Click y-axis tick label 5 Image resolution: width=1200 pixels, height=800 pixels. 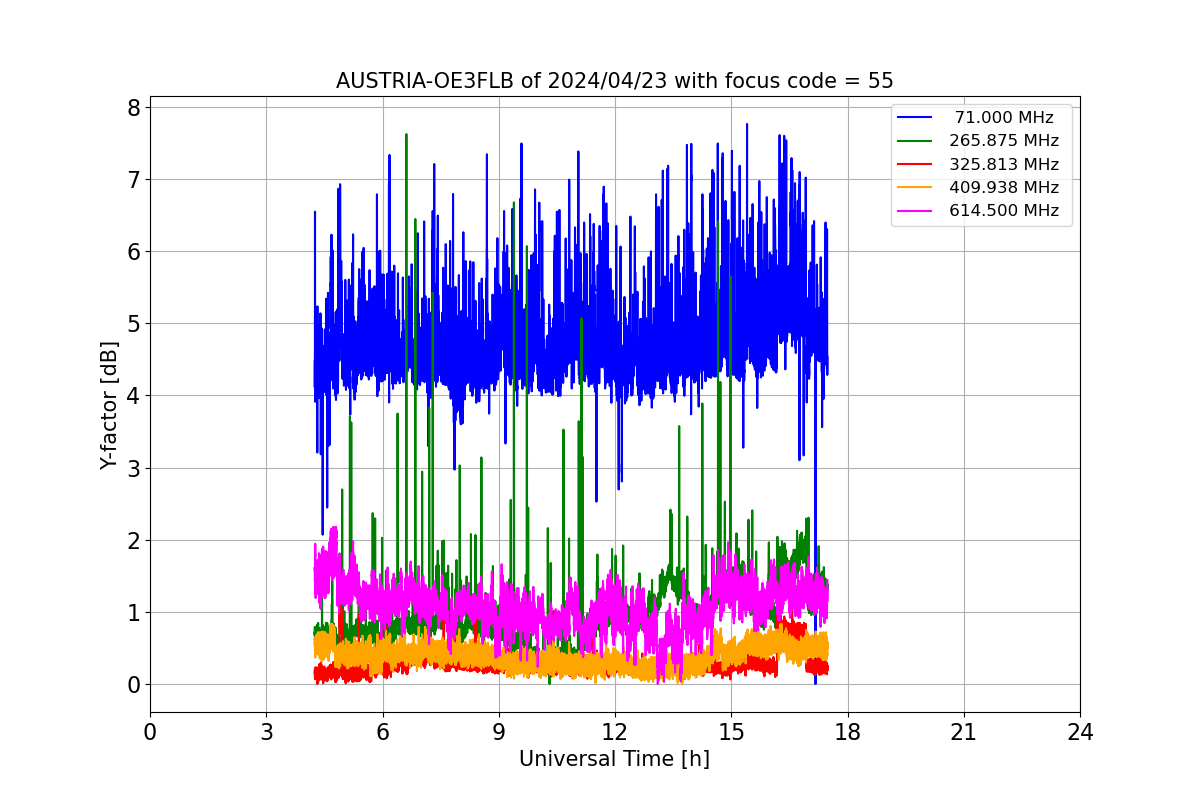click(133, 324)
